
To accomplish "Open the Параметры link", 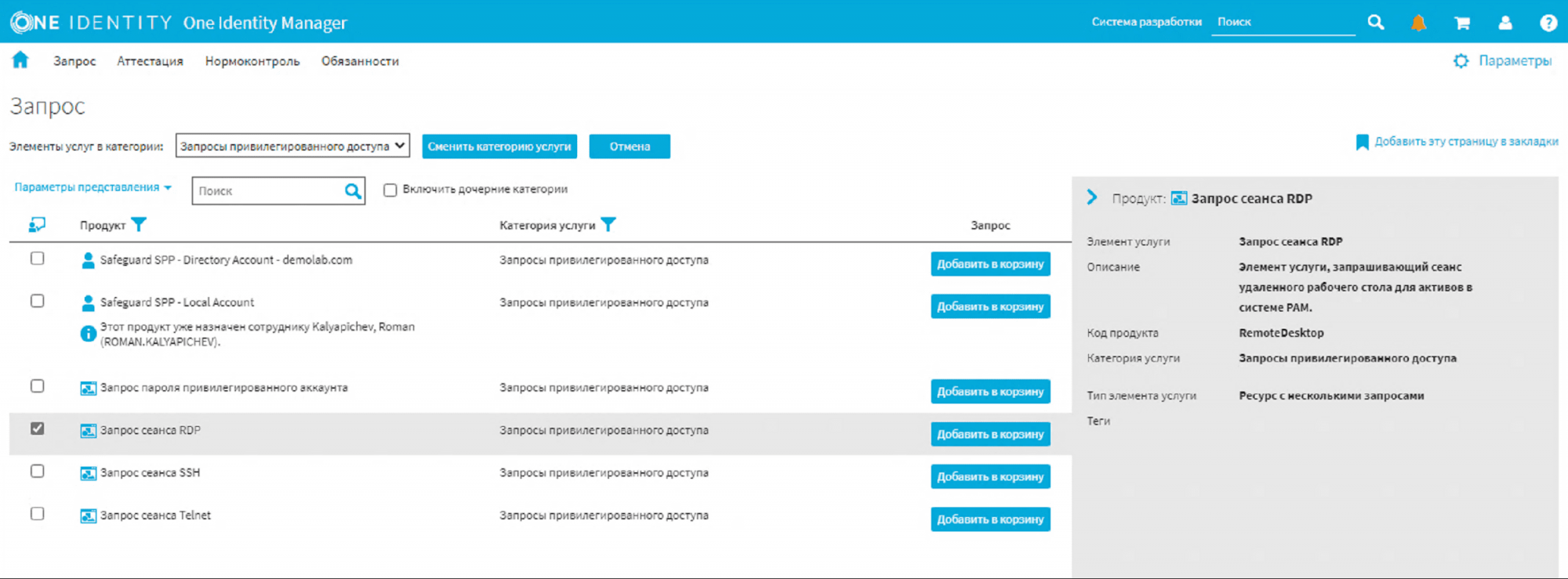I will point(1515,61).
